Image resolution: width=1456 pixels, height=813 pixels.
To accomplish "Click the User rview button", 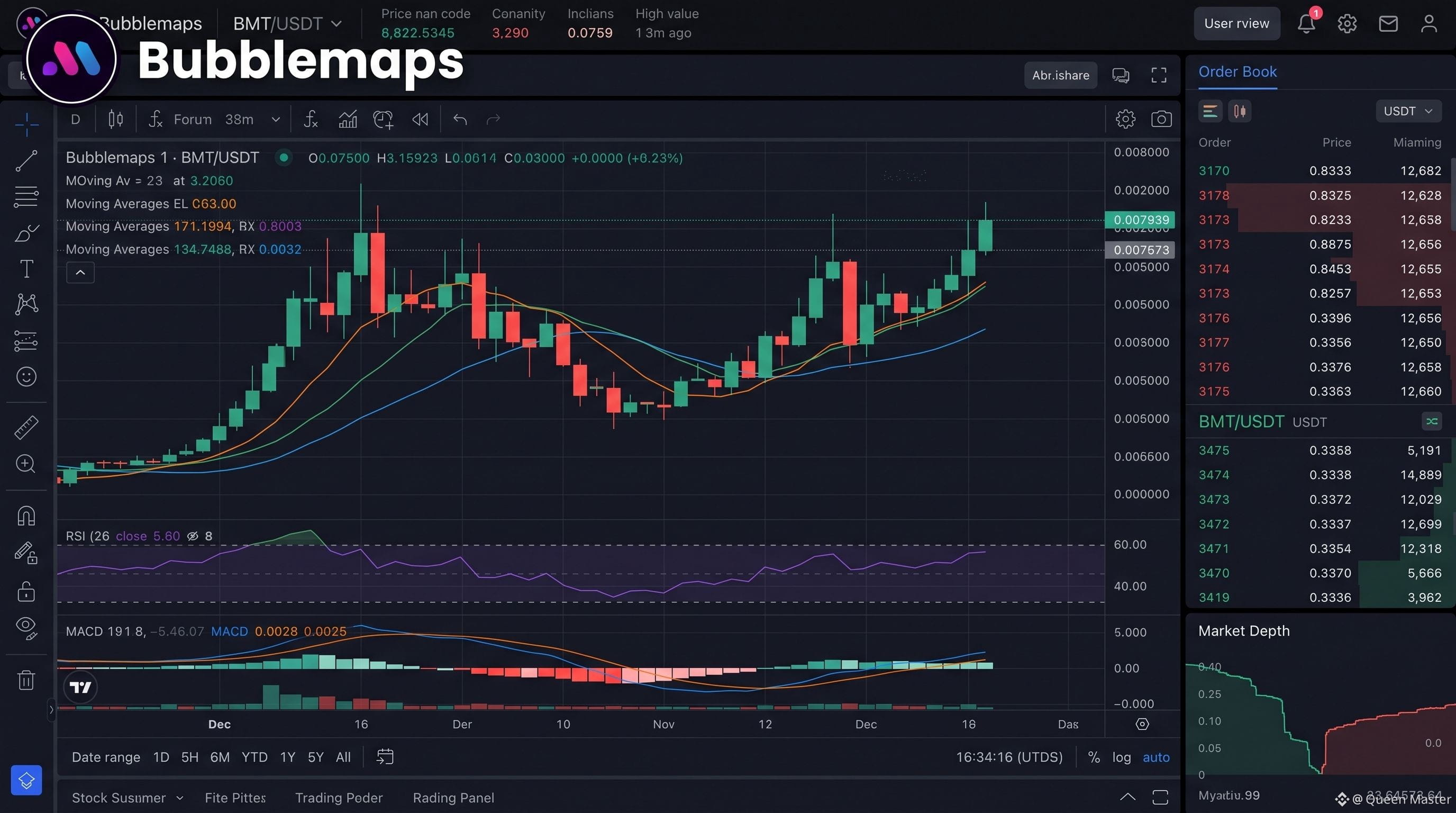I will tap(1236, 24).
